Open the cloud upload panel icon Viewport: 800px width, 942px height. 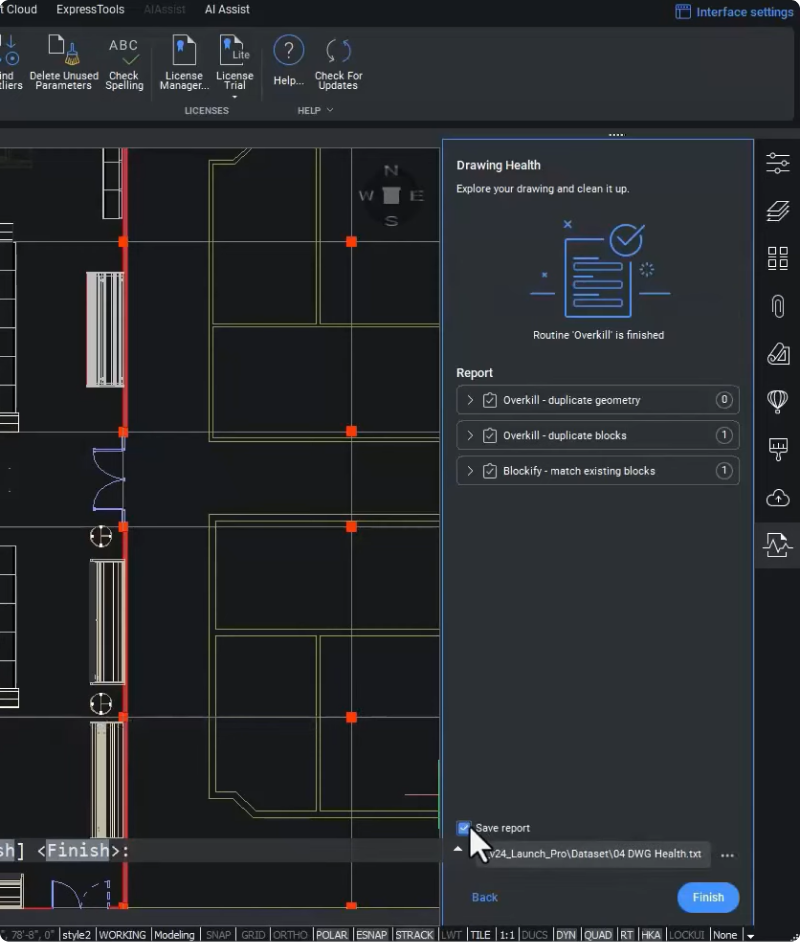[x=777, y=497]
